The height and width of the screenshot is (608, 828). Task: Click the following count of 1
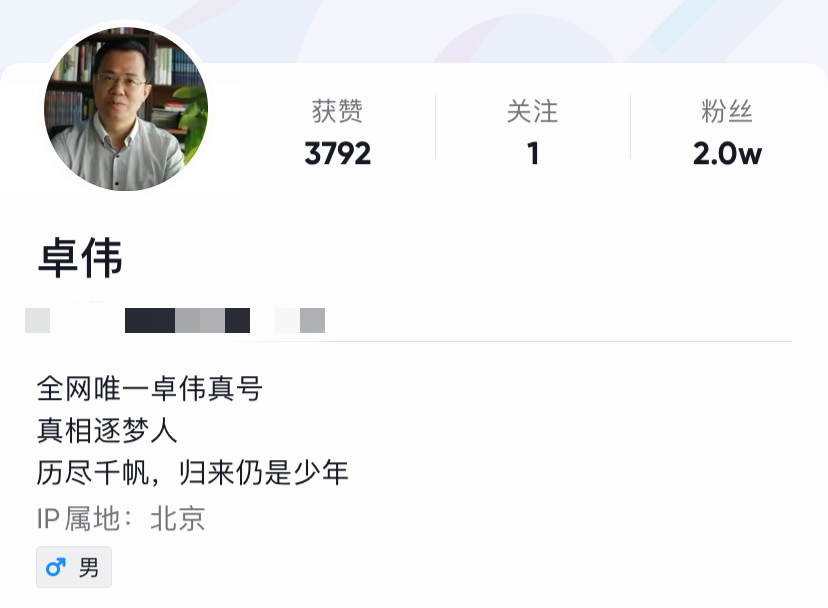pos(533,154)
